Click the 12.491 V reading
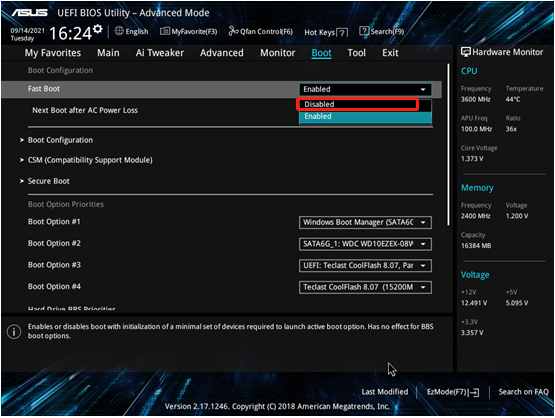 (474, 303)
